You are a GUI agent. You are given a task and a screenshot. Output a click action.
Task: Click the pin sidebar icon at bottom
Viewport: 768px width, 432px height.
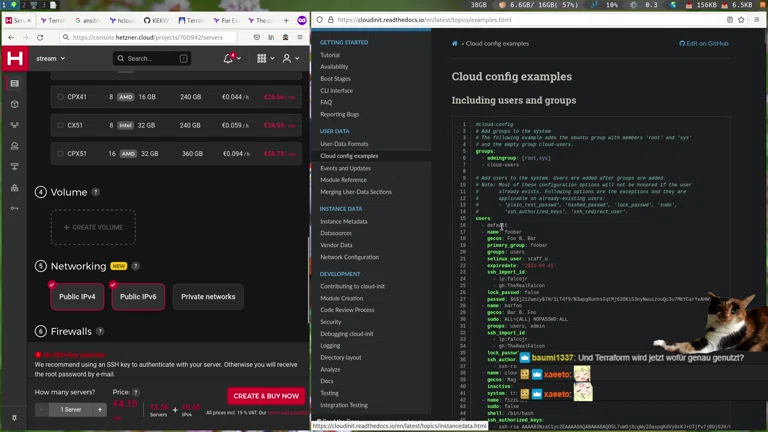tap(14, 418)
